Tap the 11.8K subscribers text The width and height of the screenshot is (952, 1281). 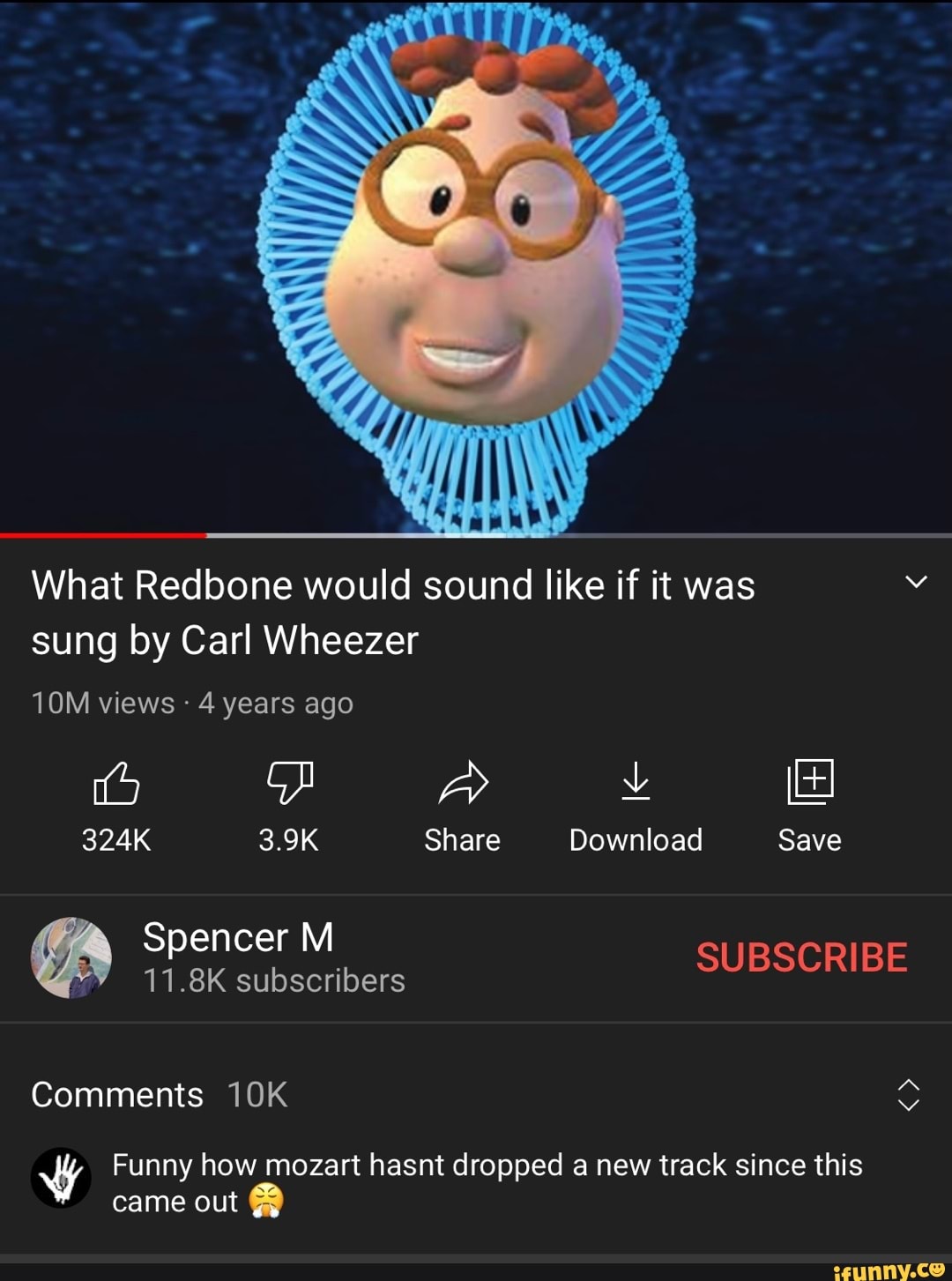(273, 980)
